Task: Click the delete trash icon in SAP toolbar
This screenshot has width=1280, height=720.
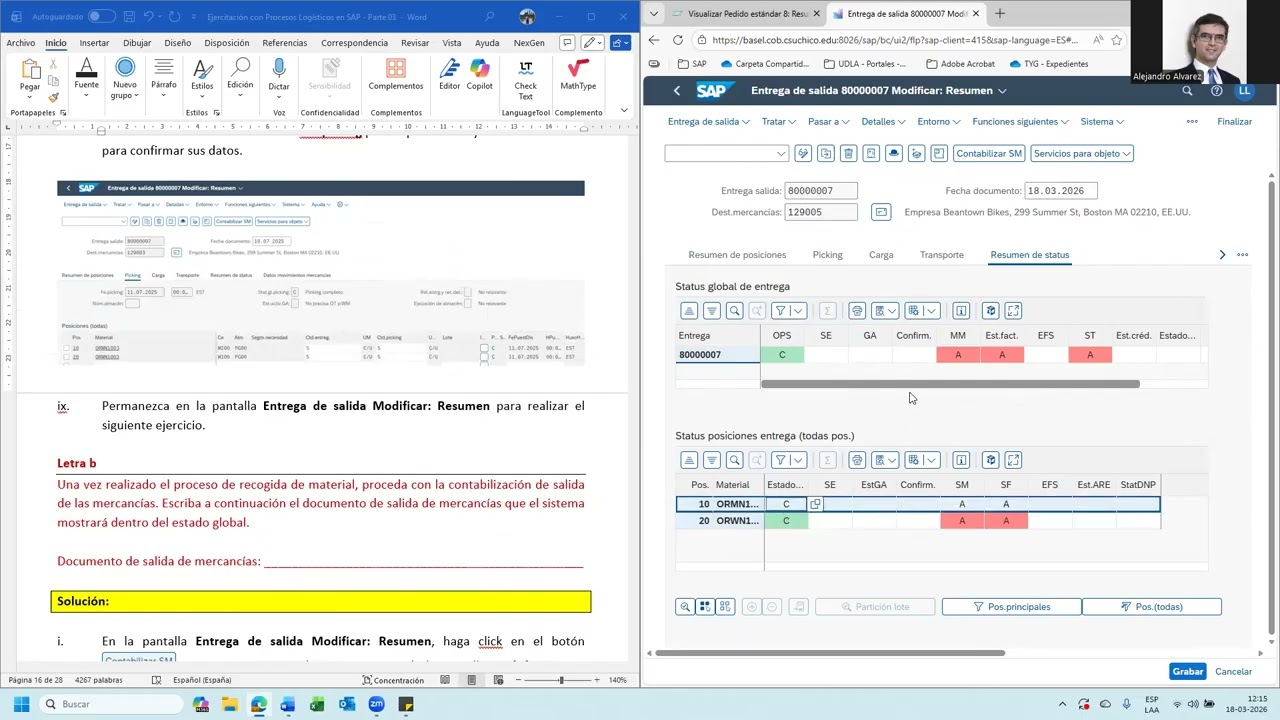Action: (848, 153)
